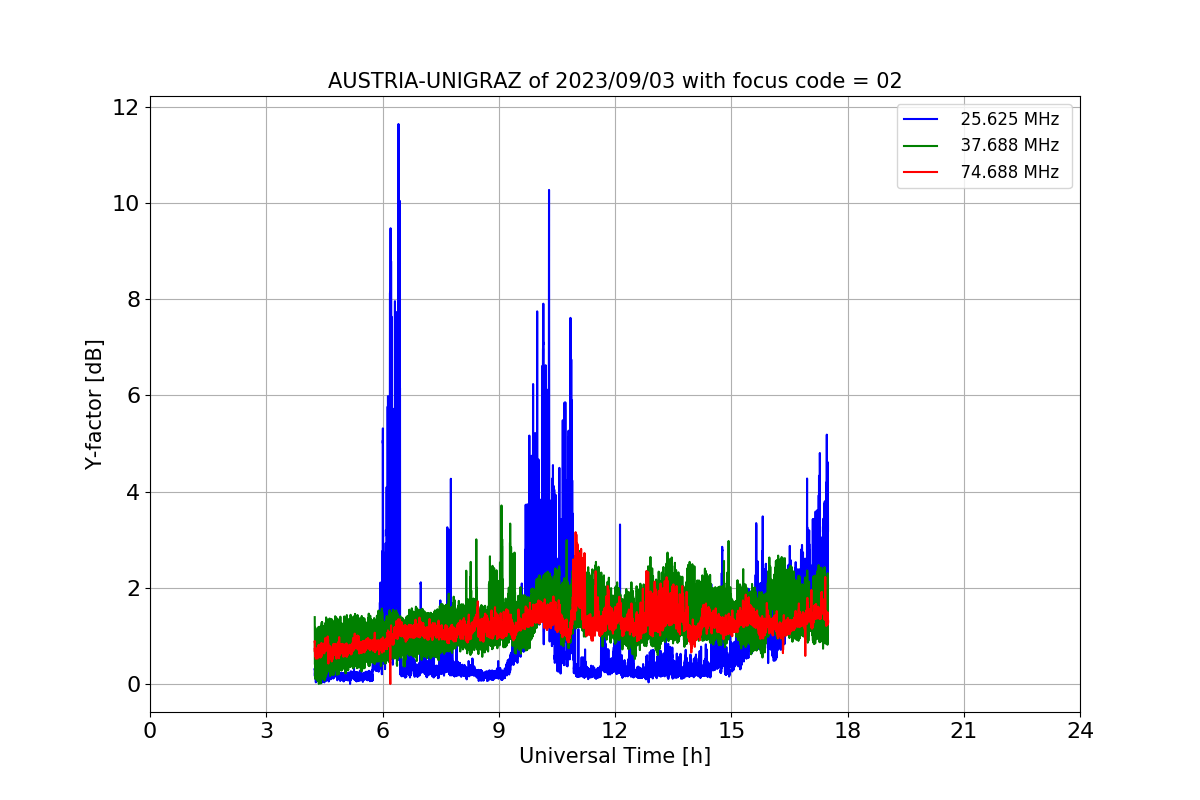Click the tallest blue peak near 11.6 dB
The width and height of the screenshot is (1200, 800).
click(398, 126)
